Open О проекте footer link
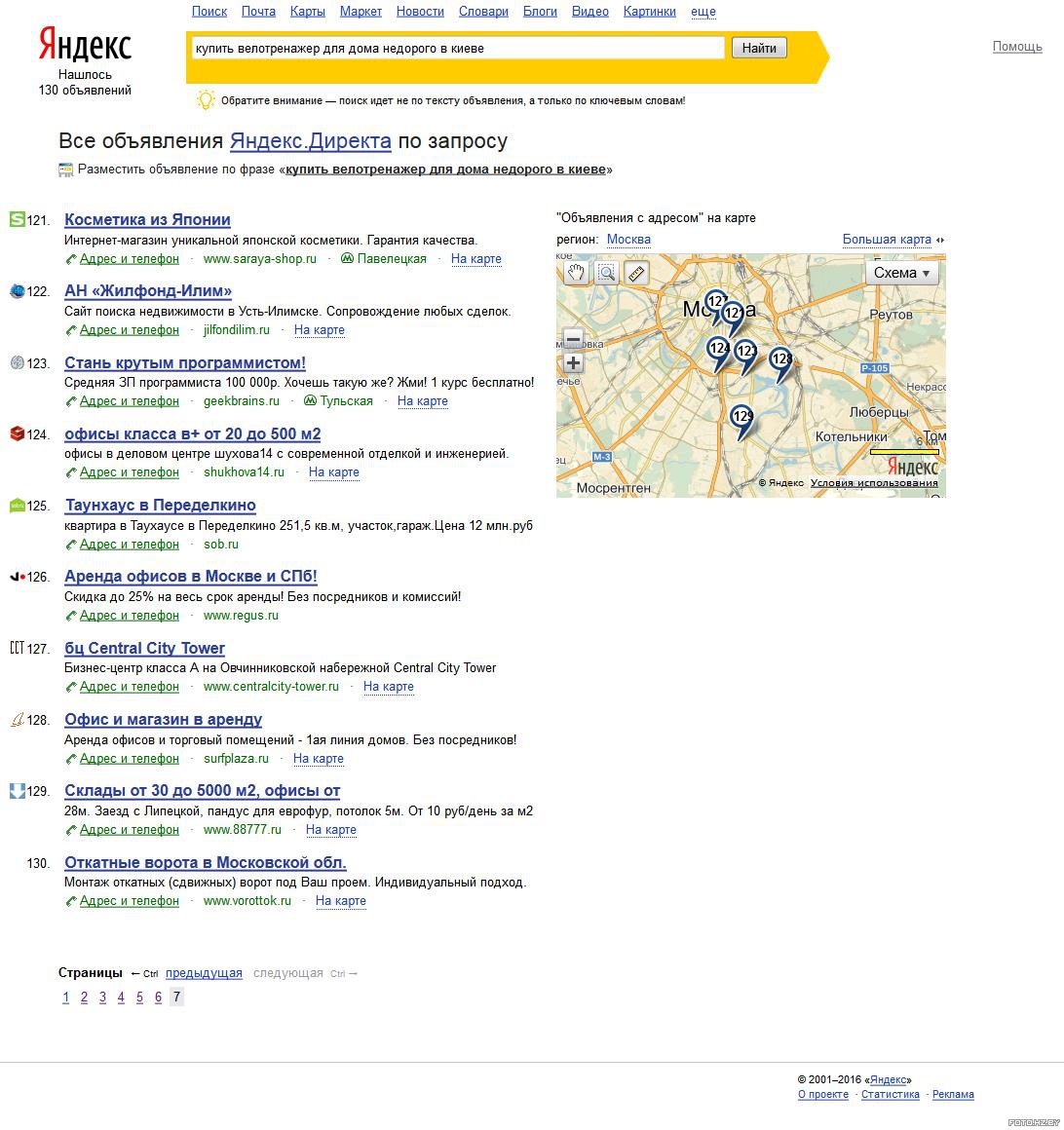1064x1130 pixels. click(823, 1094)
